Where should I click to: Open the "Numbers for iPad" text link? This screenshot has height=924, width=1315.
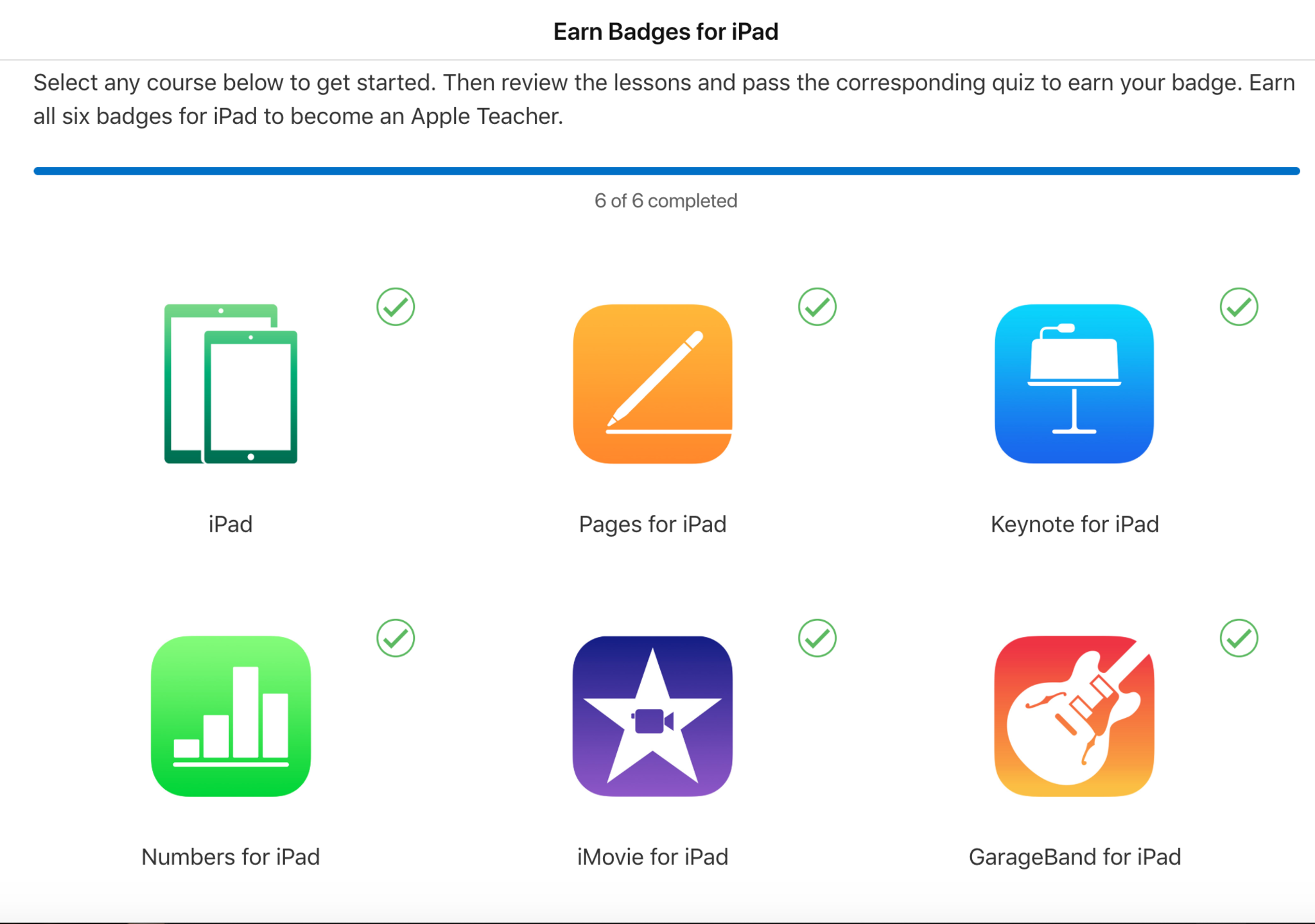coord(231,857)
